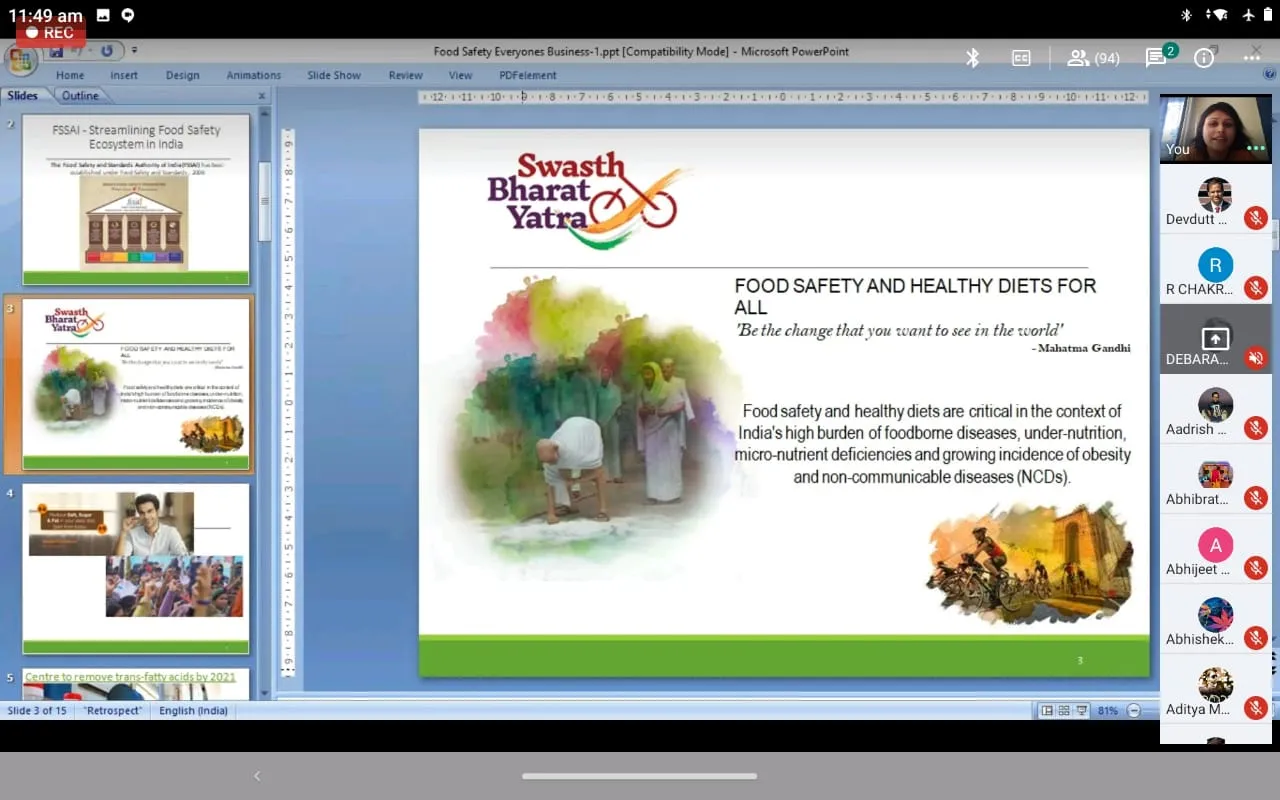
Task: Click the chat notification icon in status bar
Action: pyautogui.click(x=127, y=15)
